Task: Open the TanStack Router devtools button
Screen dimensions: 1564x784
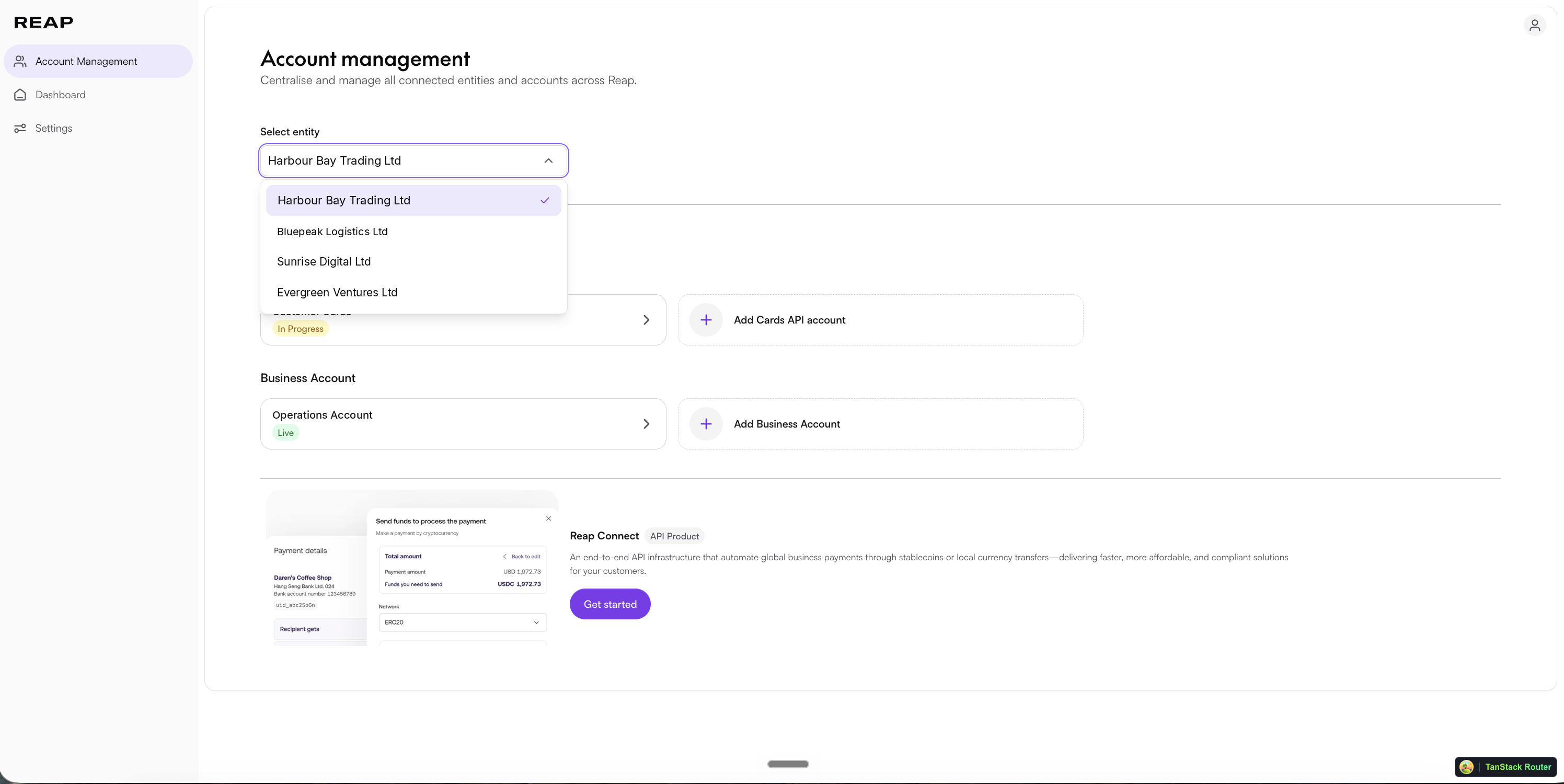Action: (x=1505, y=767)
